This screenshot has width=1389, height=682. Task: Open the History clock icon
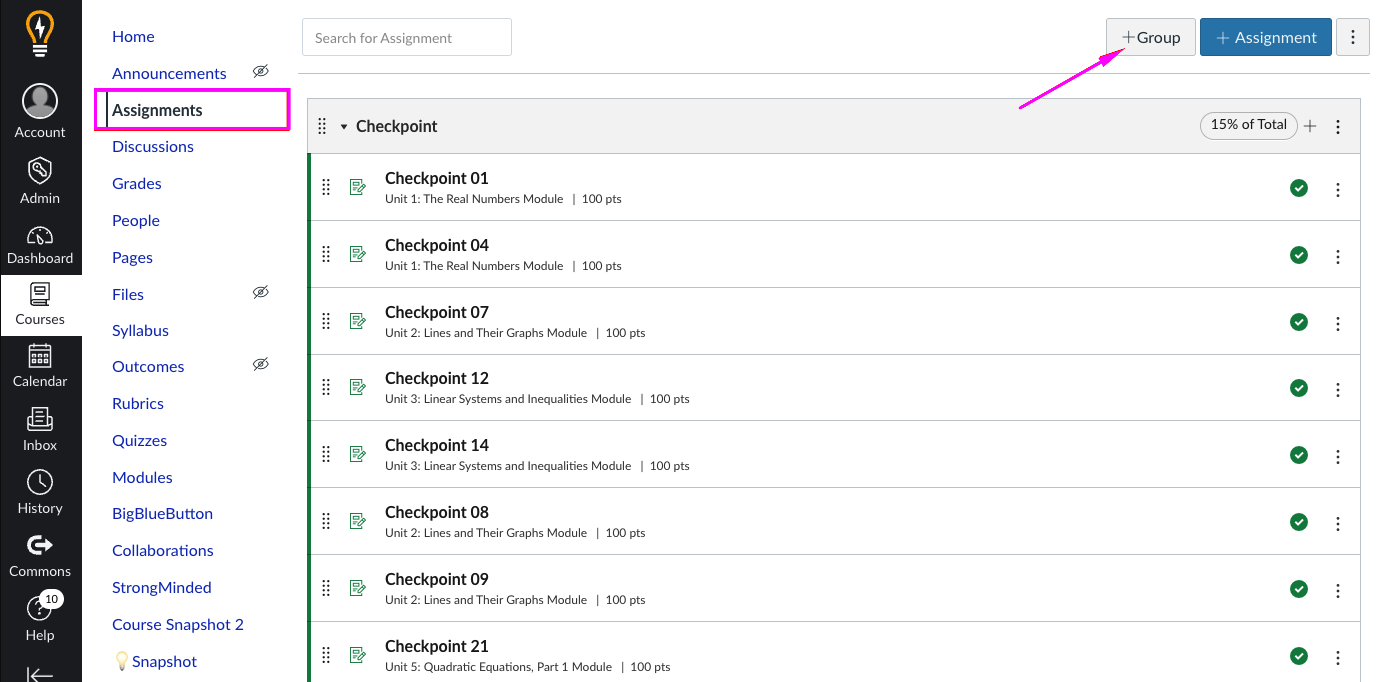click(40, 482)
